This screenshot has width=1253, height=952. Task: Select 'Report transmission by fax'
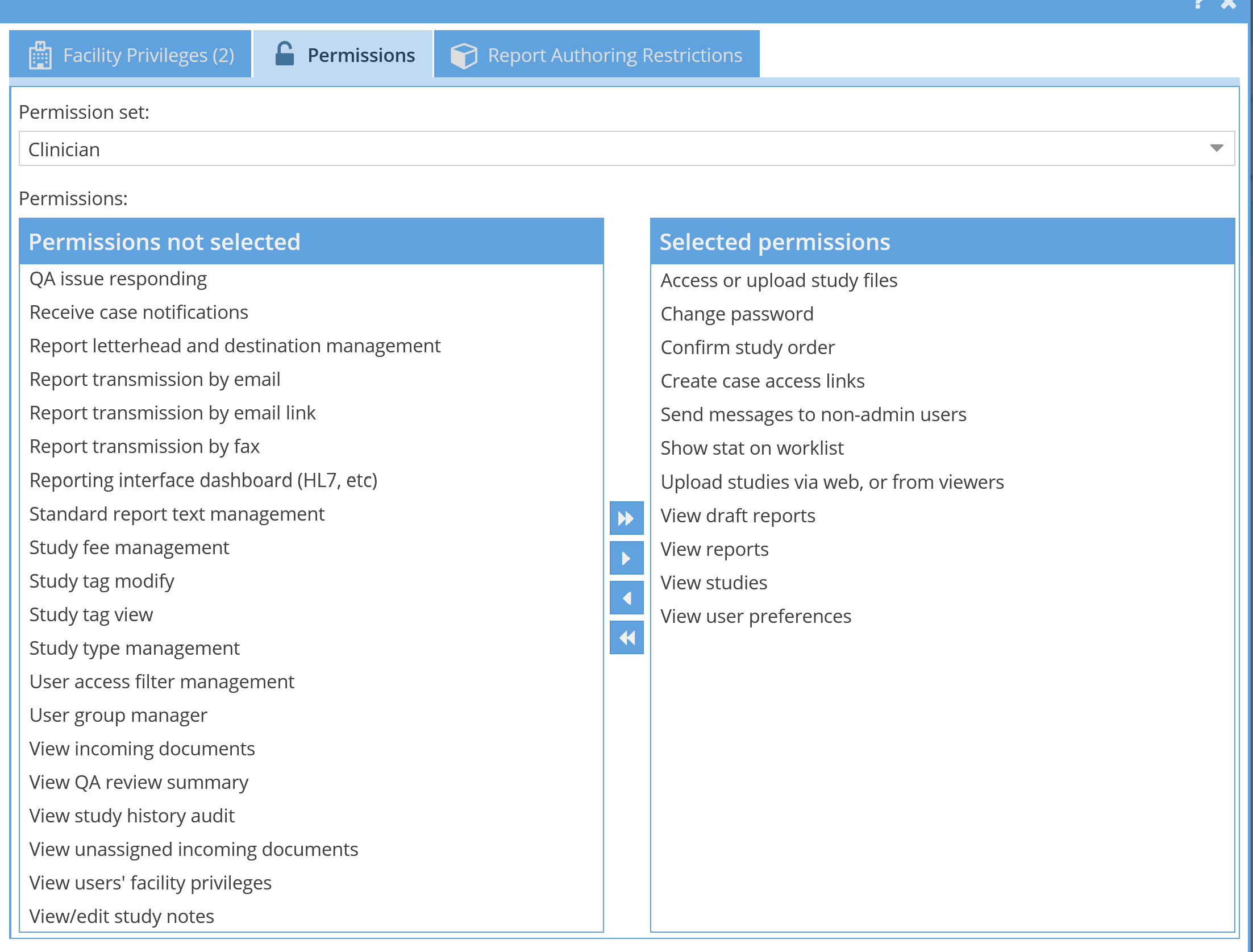point(311,447)
